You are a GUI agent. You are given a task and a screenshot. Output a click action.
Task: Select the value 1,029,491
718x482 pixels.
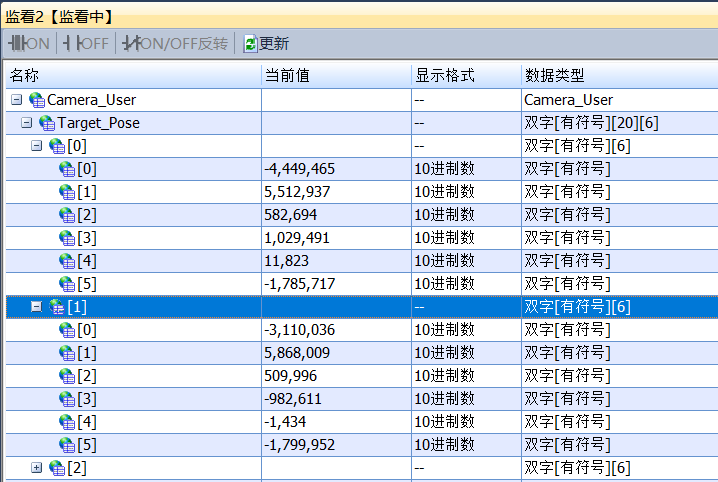click(x=297, y=238)
